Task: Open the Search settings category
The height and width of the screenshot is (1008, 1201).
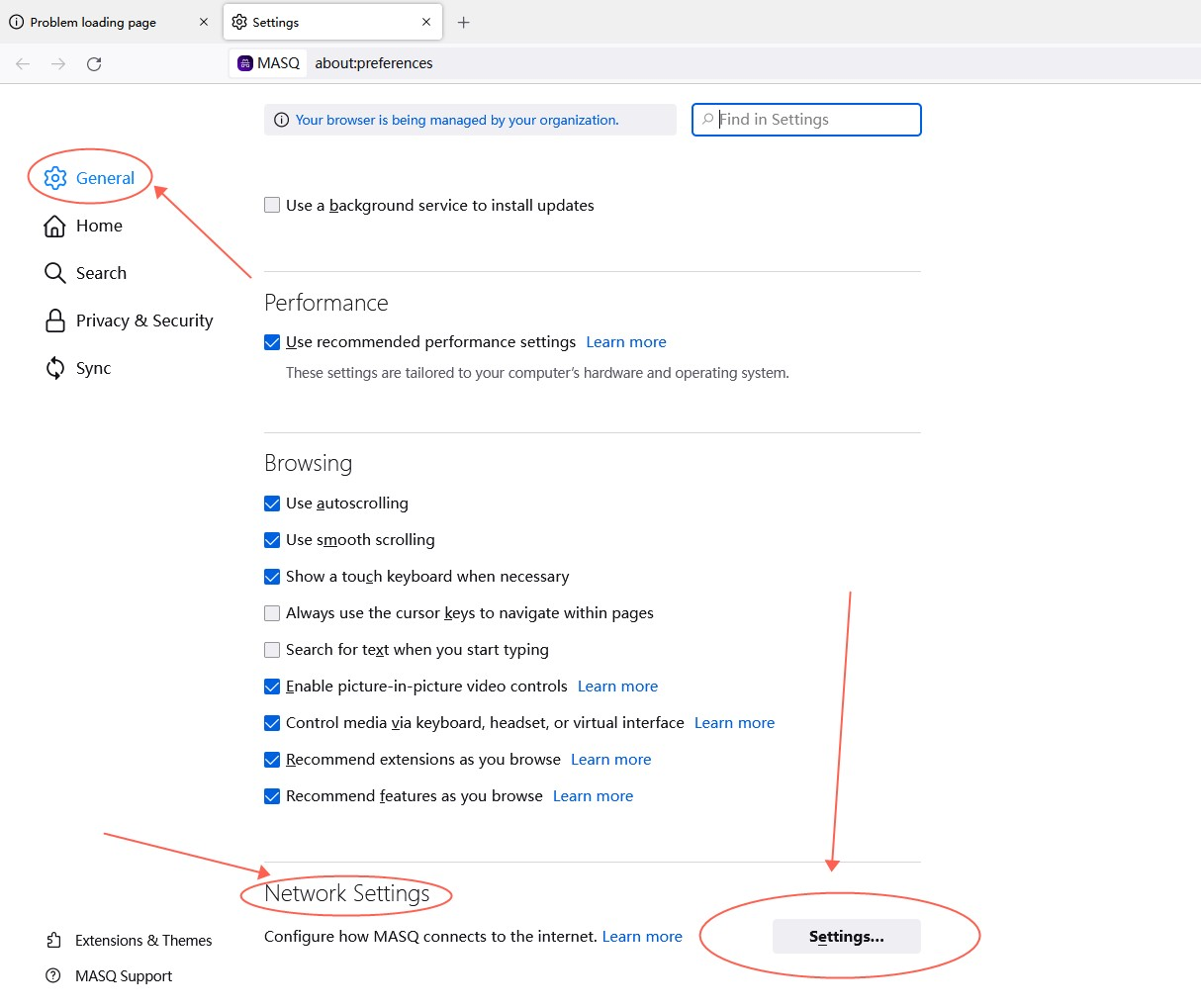Action: (x=86, y=273)
